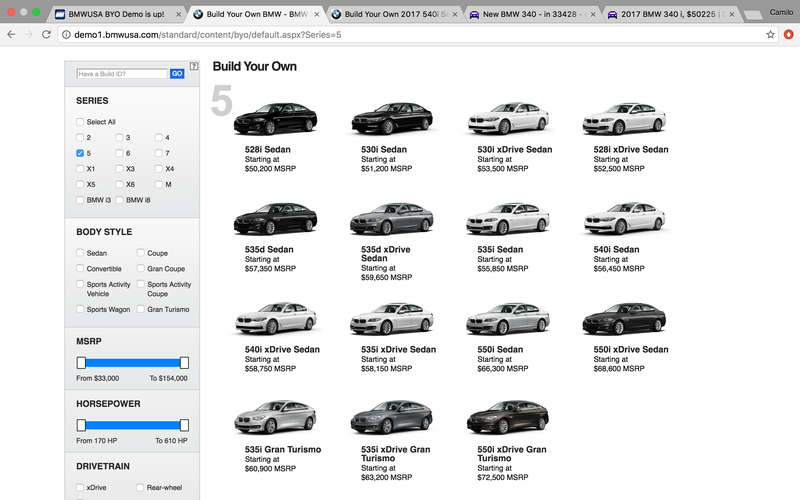The height and width of the screenshot is (500, 800).
Task: Check the Sports Wagon checkbox
Action: click(x=80, y=309)
